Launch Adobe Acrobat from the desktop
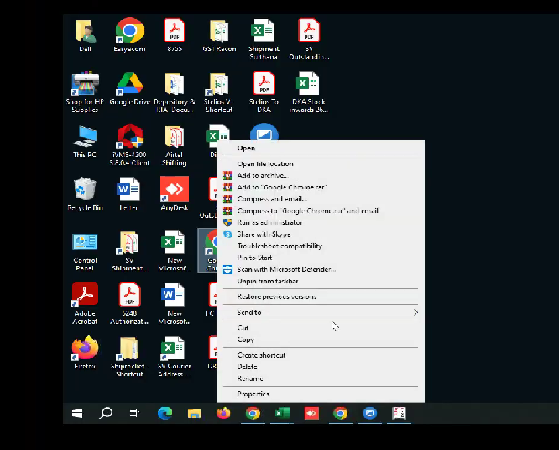560x450 pixels. [85, 303]
